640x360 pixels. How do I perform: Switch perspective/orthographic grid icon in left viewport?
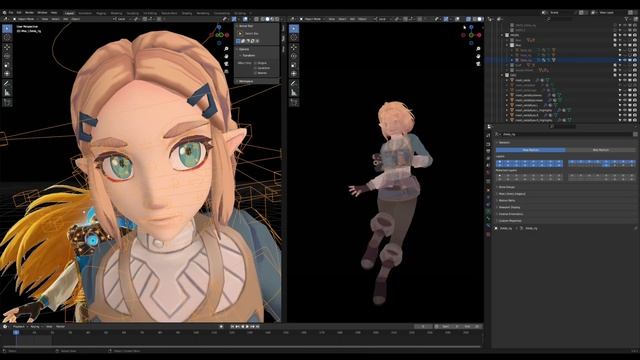[226, 71]
